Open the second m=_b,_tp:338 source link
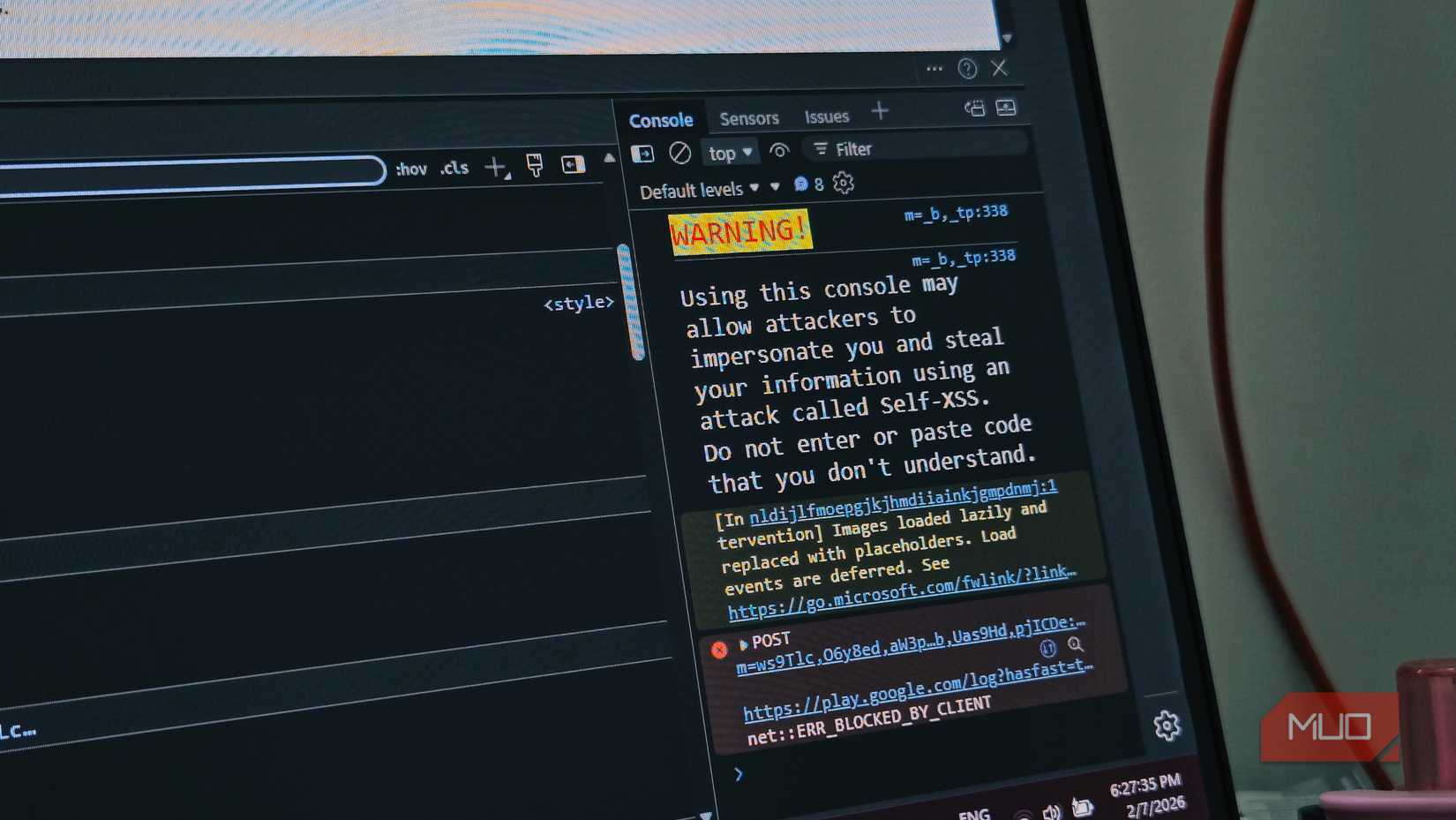Image resolution: width=1456 pixels, height=820 pixels. coord(964,258)
